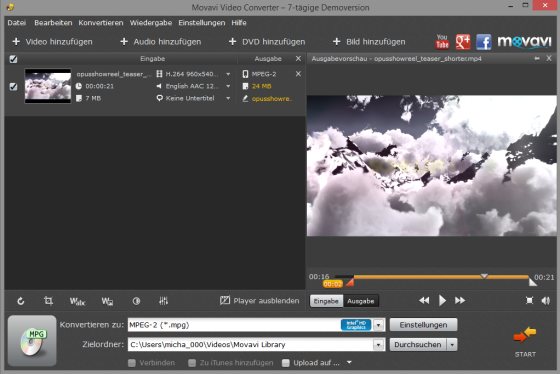Click the Einstellungen button
Viewport: 560px width, 374px height.
(423, 325)
